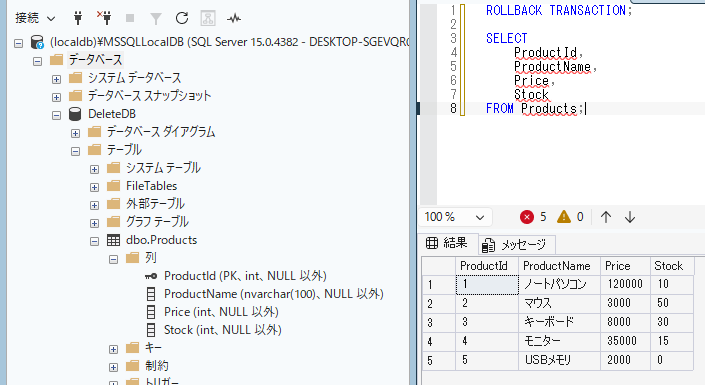Expand データベース ダイアグラム folder
The width and height of the screenshot is (705, 385).
click(x=75, y=133)
